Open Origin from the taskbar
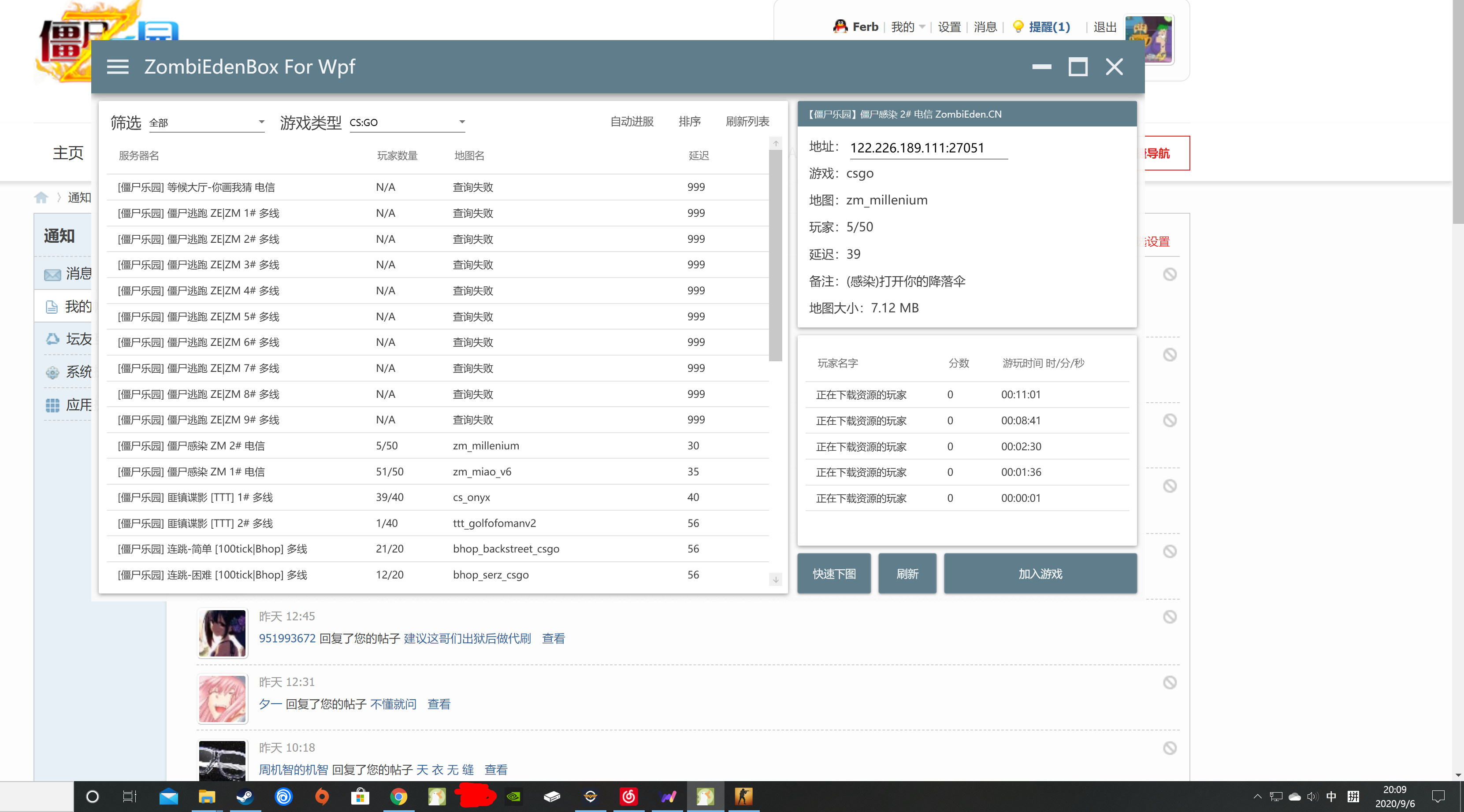The image size is (1464, 812). click(322, 797)
